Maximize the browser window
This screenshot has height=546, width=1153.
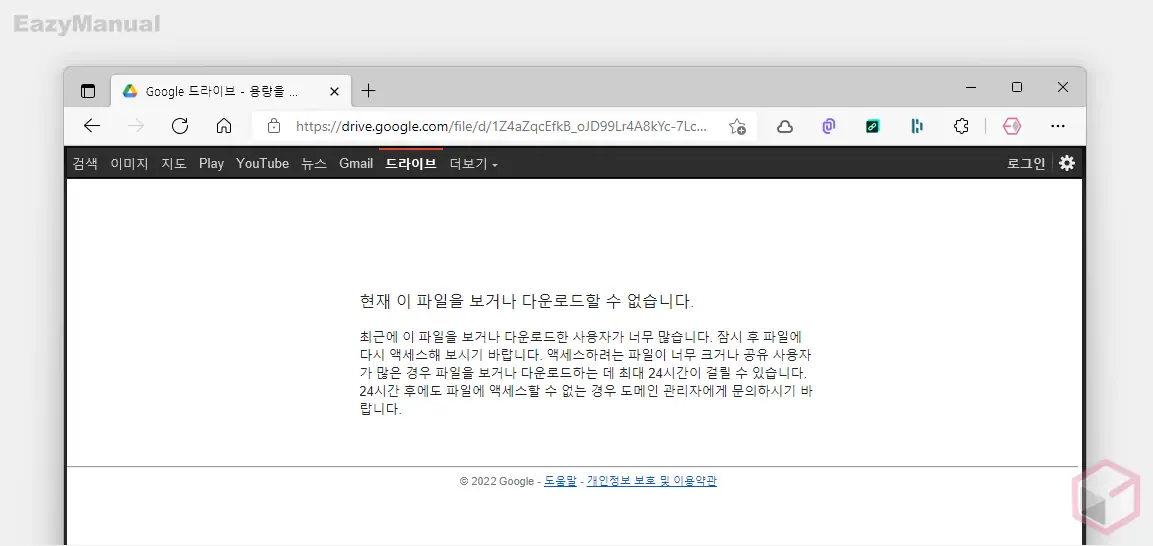(1017, 87)
